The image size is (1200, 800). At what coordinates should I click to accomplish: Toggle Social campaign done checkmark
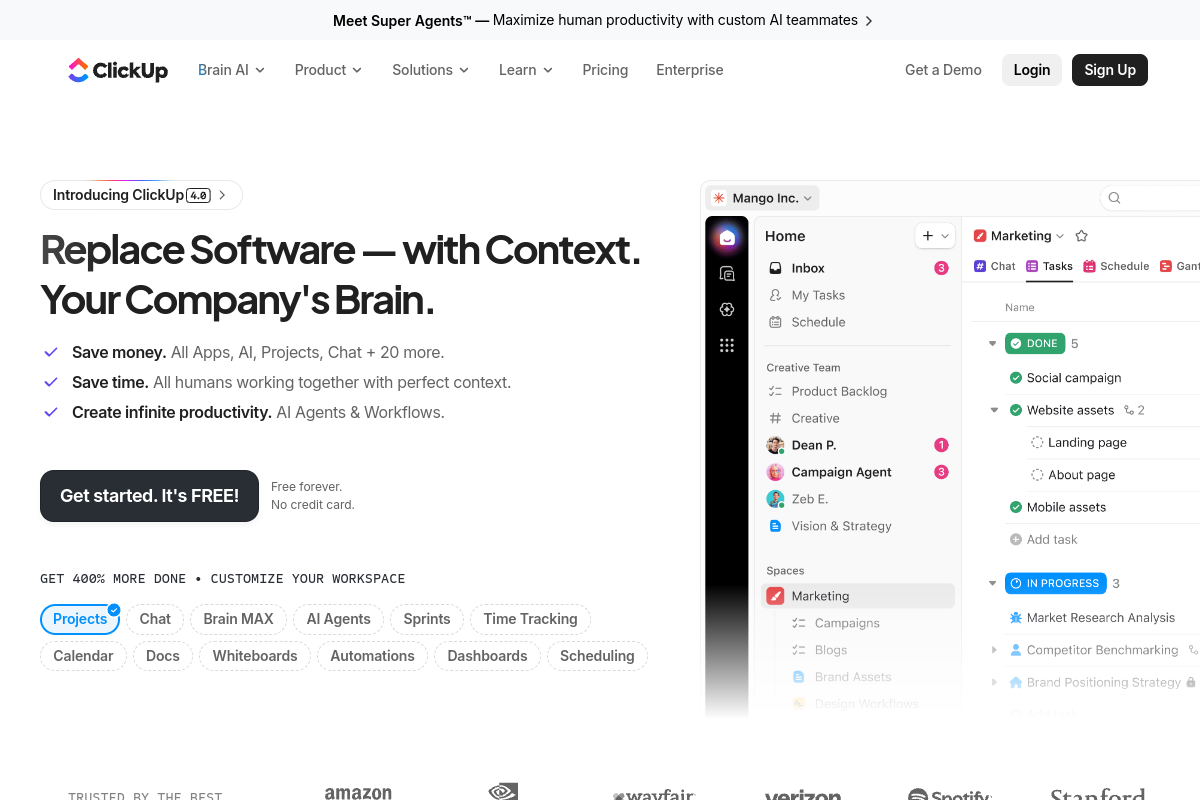[x=1016, y=378]
